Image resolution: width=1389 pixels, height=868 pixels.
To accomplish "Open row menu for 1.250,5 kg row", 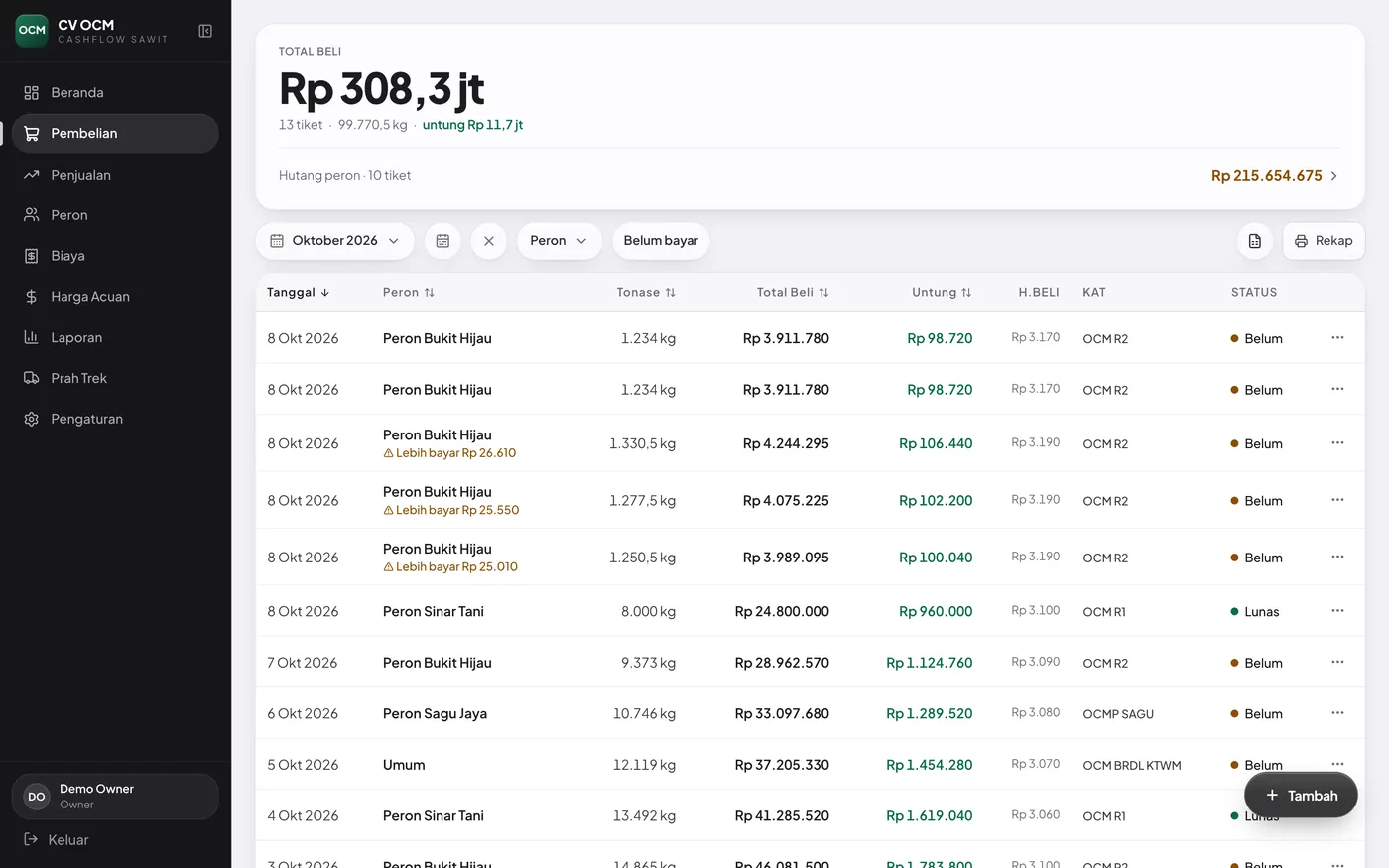I will click(x=1337, y=557).
